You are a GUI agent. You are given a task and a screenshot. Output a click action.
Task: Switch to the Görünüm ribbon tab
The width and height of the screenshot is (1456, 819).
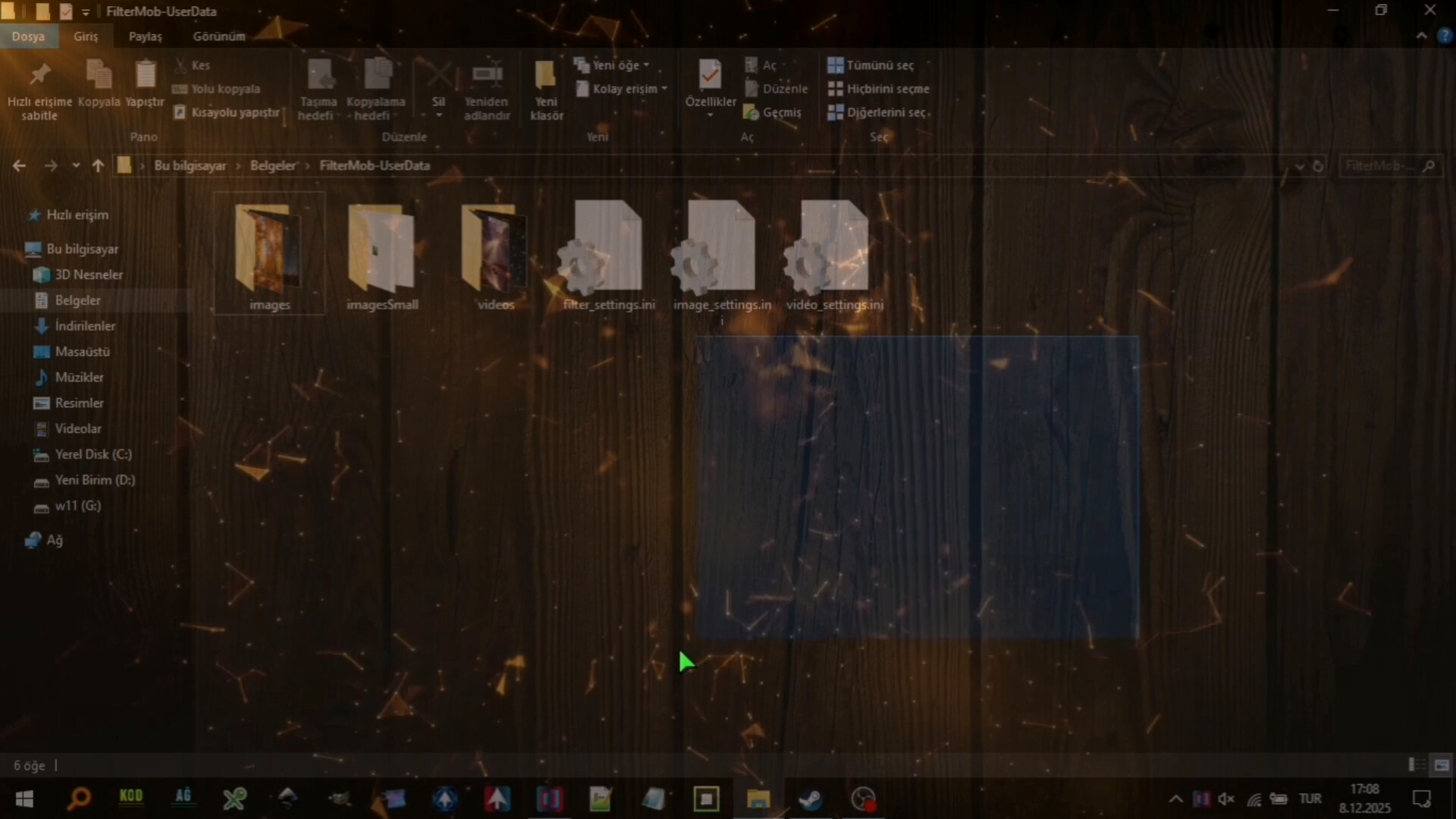(x=218, y=36)
